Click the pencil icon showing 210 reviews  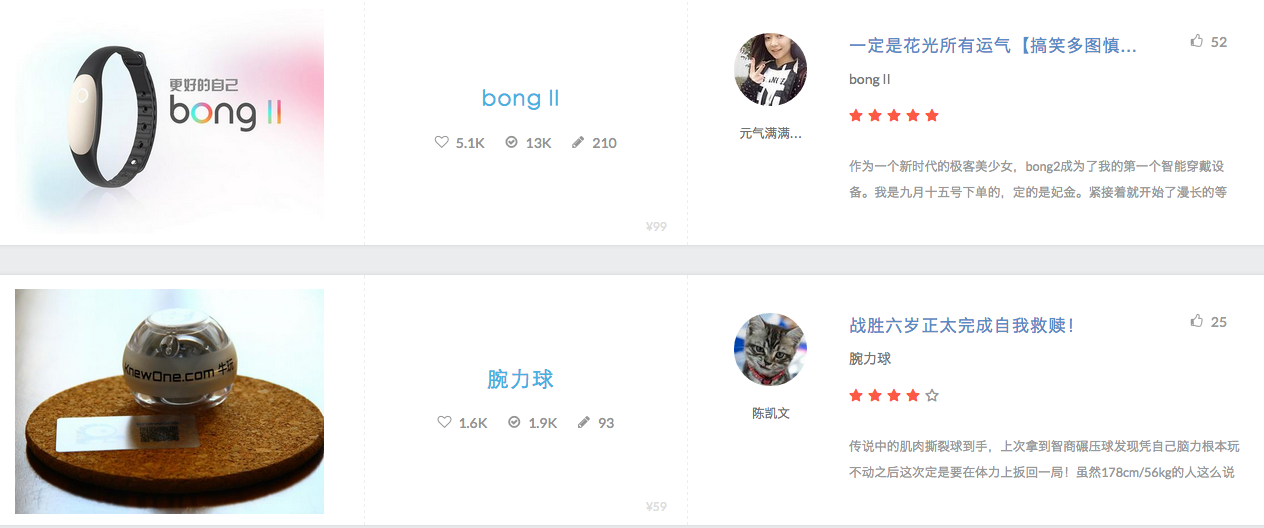[578, 142]
